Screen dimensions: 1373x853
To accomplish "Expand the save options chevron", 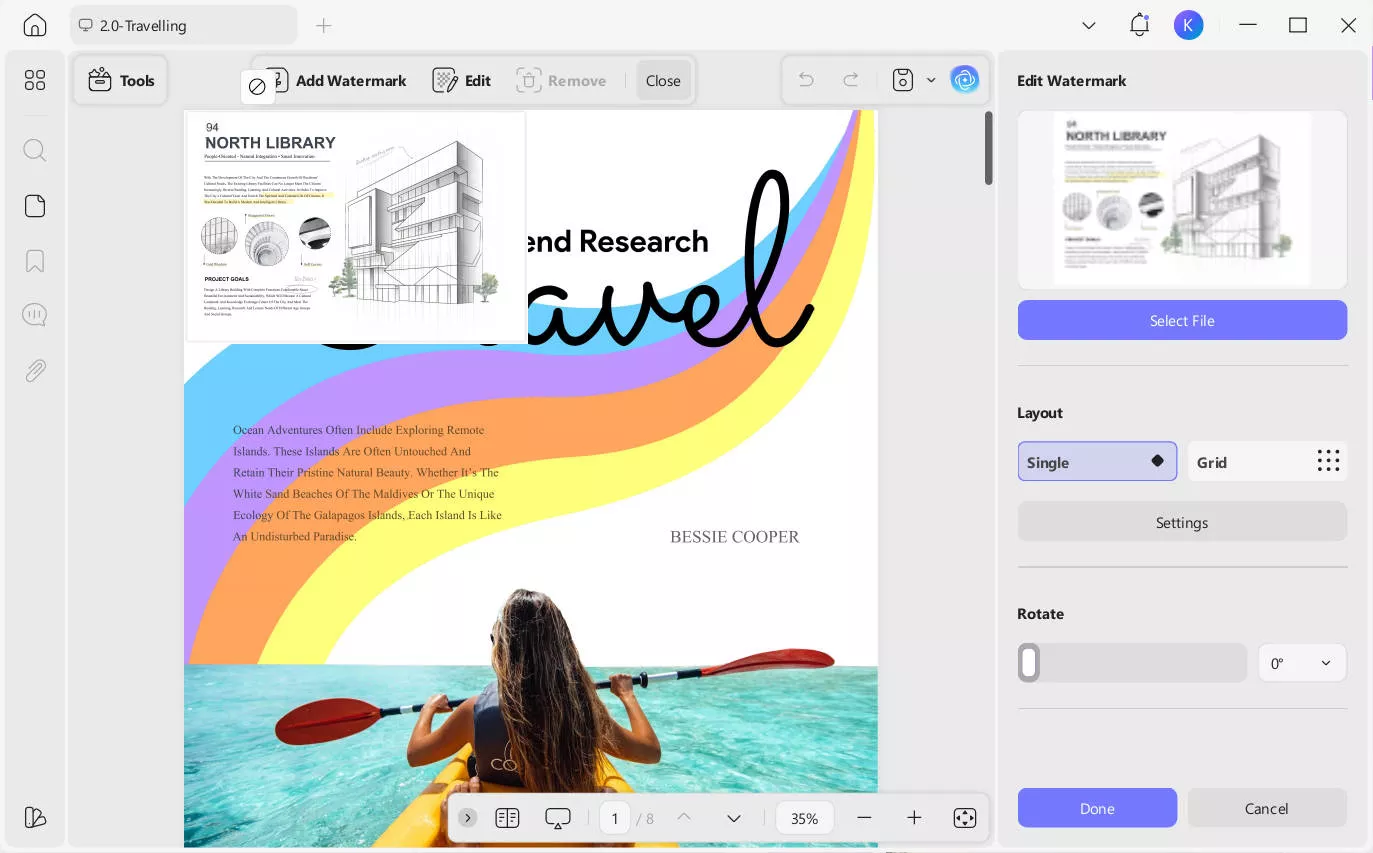I will 930,79.
